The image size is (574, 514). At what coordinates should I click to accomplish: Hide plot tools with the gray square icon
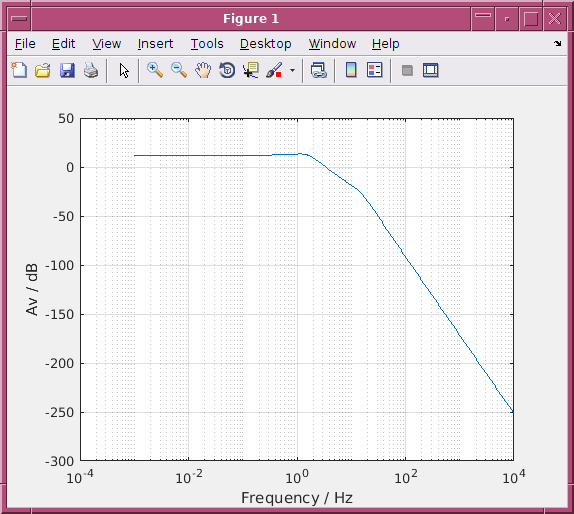click(407, 70)
